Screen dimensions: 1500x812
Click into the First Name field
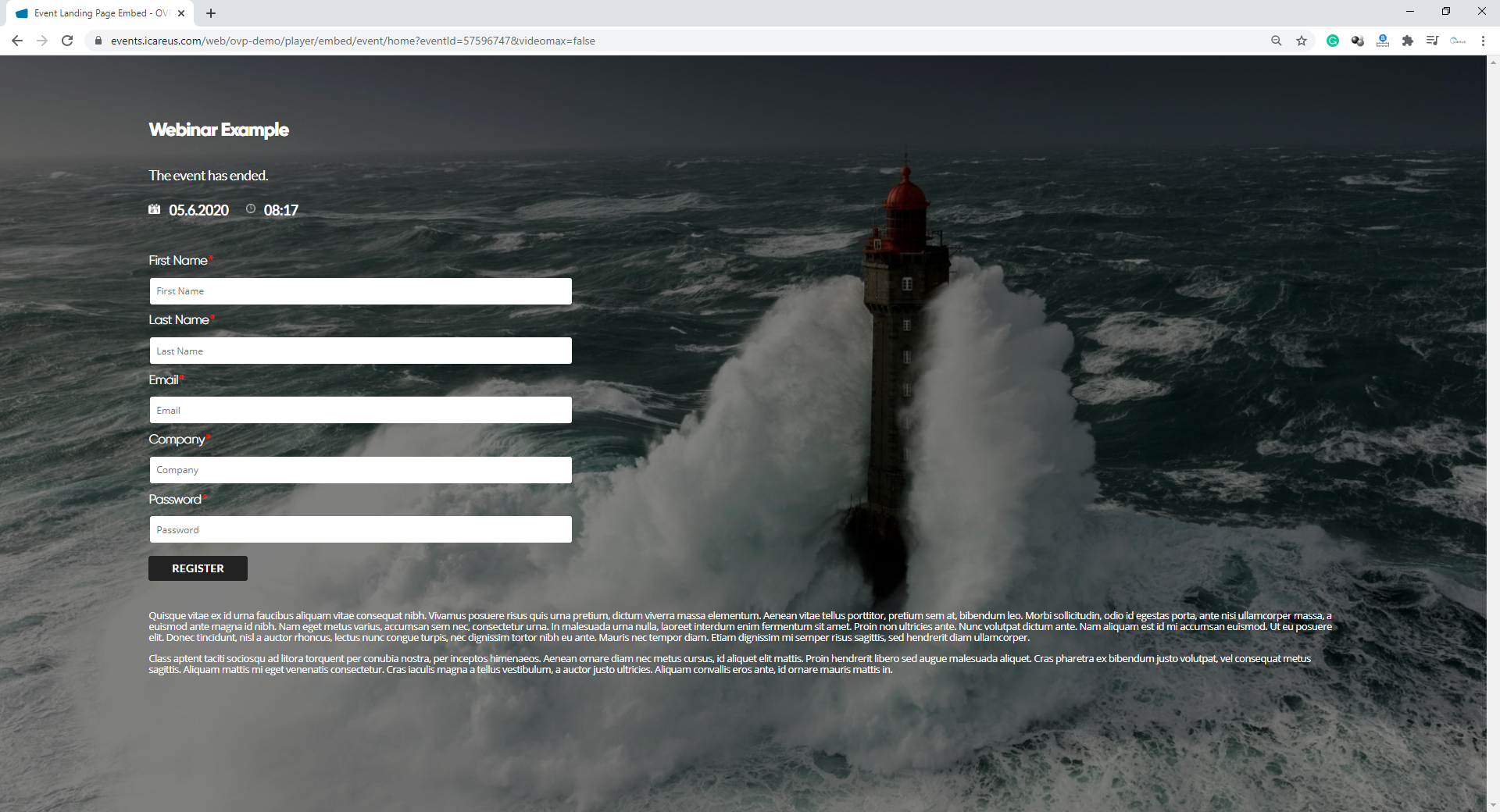361,291
